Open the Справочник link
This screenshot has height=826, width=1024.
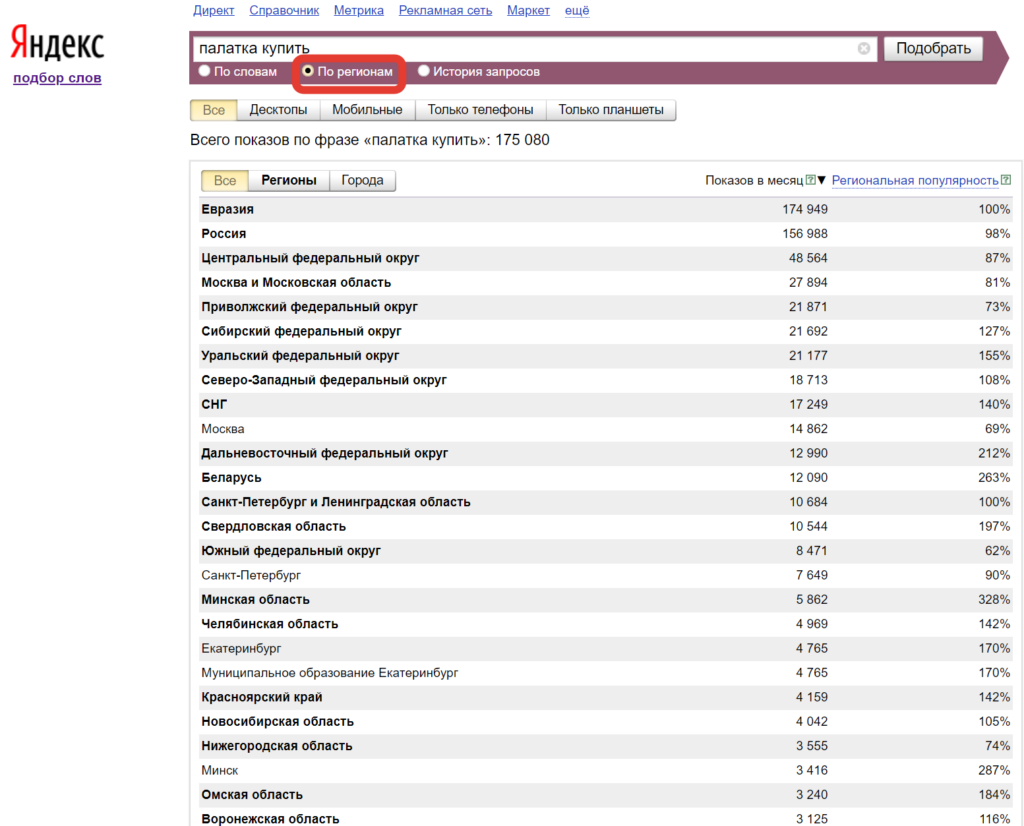click(x=284, y=10)
